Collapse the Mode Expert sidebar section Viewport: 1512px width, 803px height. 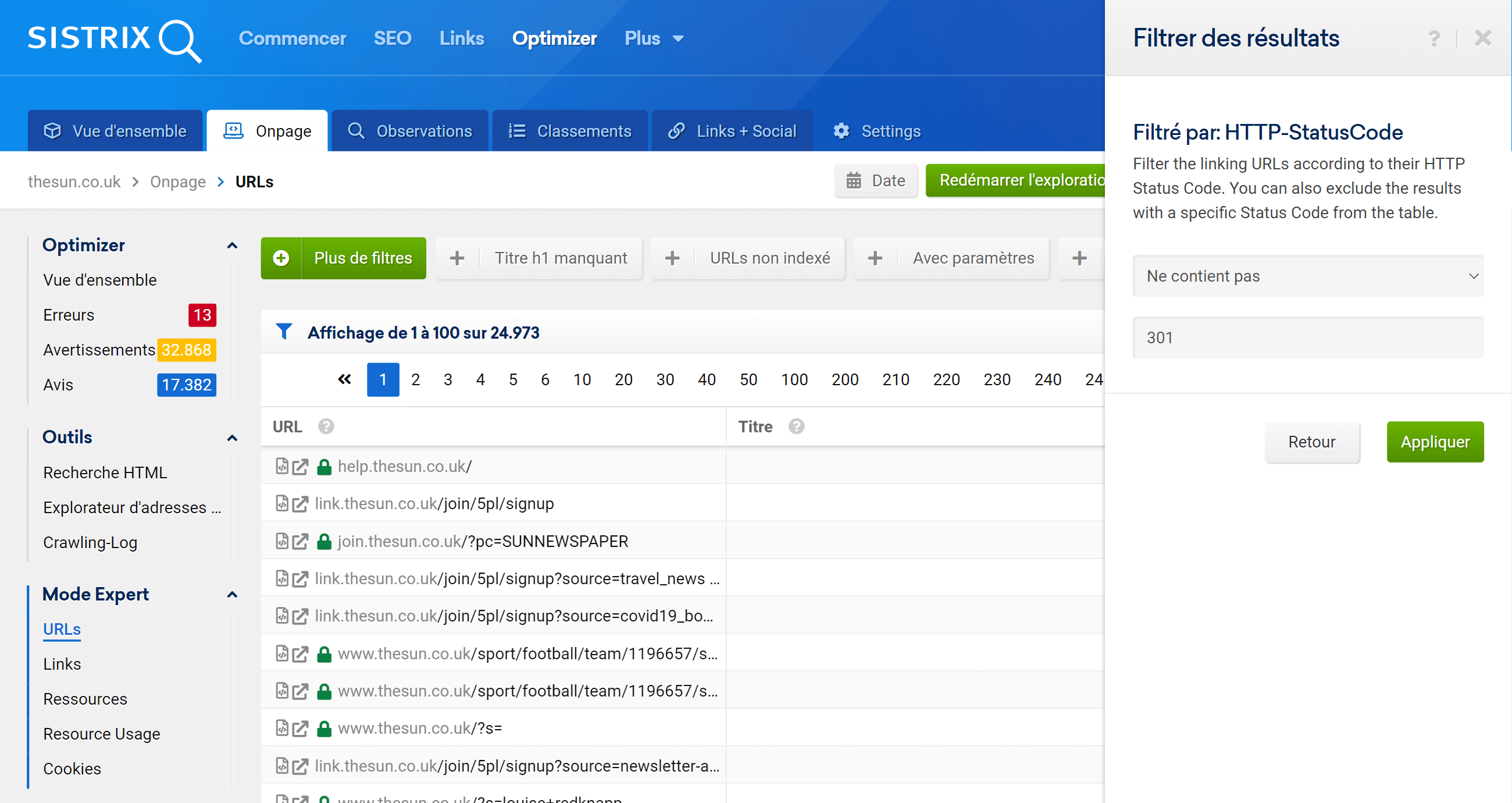click(233, 595)
